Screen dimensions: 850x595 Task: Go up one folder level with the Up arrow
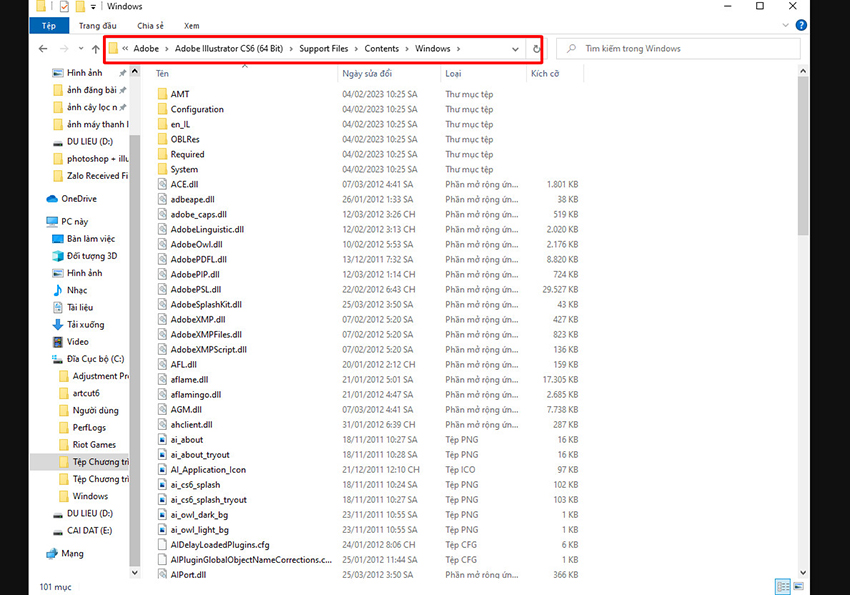(x=95, y=49)
